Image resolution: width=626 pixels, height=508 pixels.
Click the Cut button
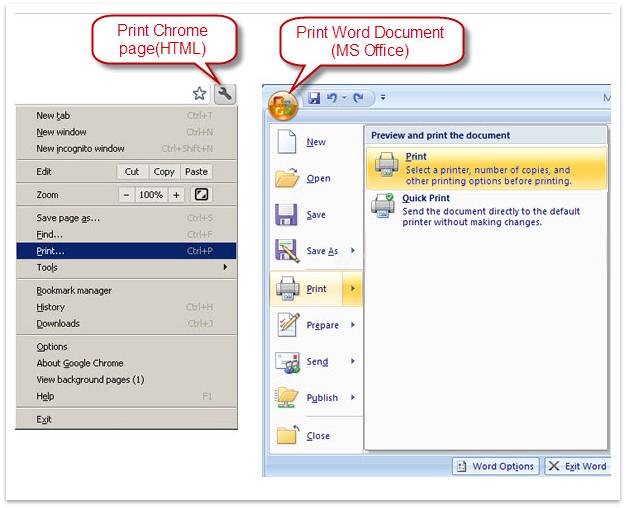[x=132, y=172]
